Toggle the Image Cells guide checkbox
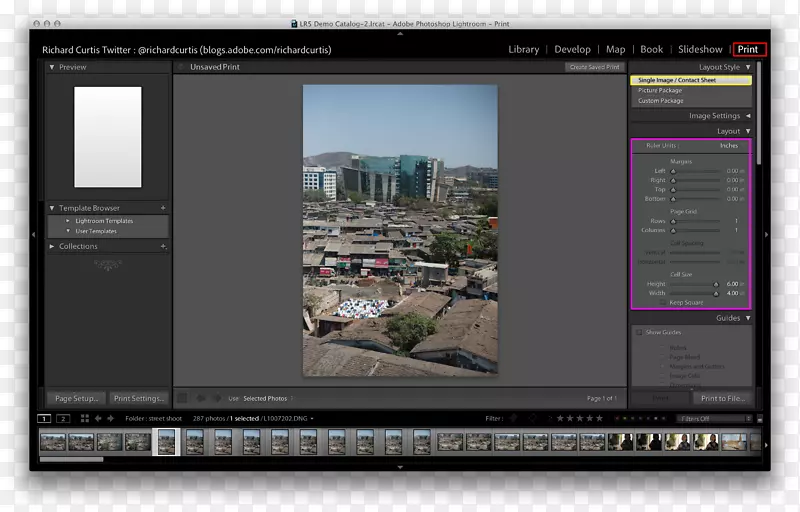 (663, 375)
